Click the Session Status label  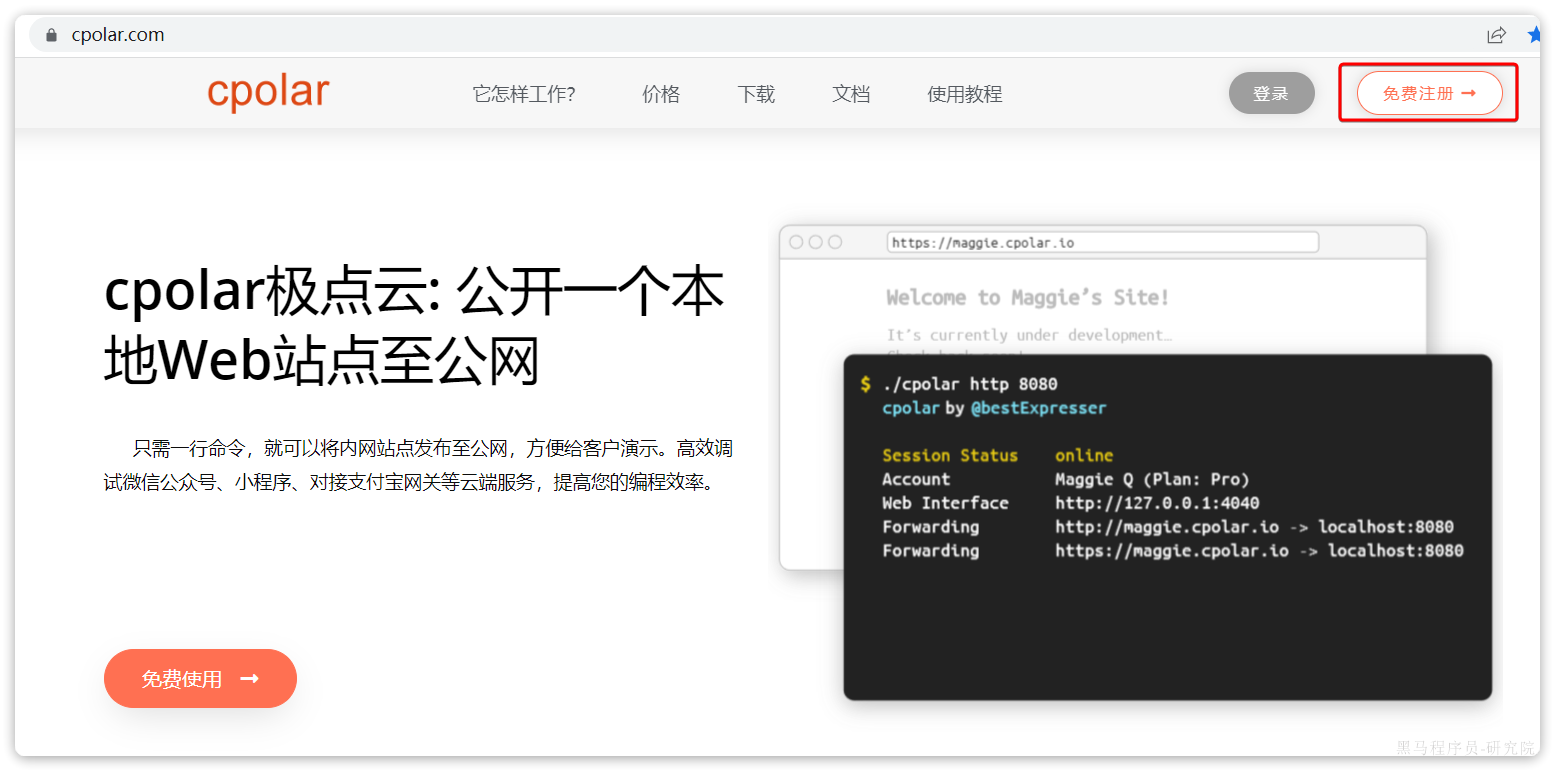pyautogui.click(x=950, y=455)
